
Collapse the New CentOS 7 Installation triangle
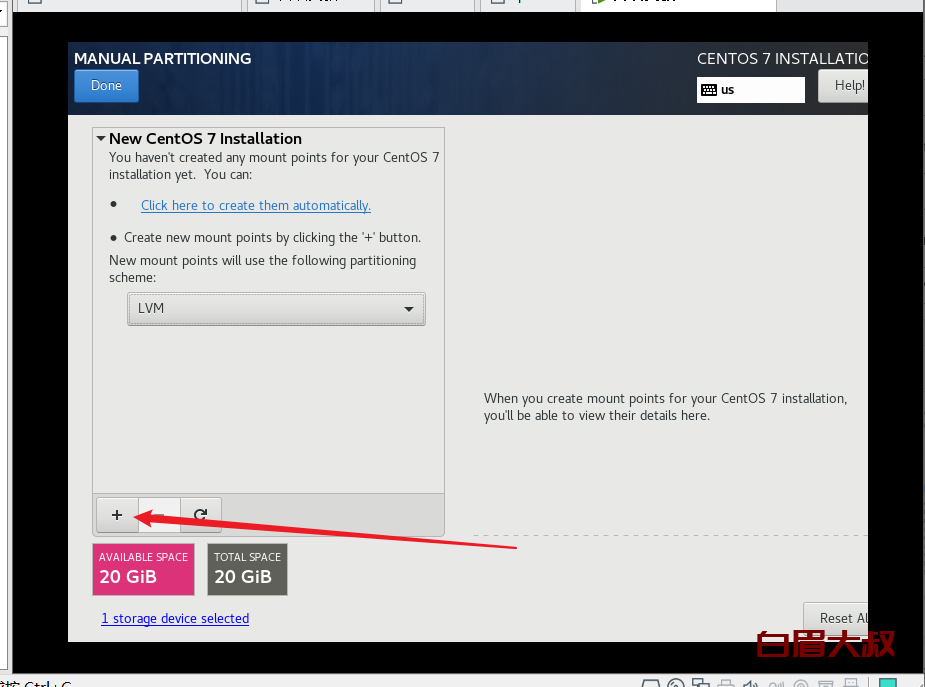101,139
